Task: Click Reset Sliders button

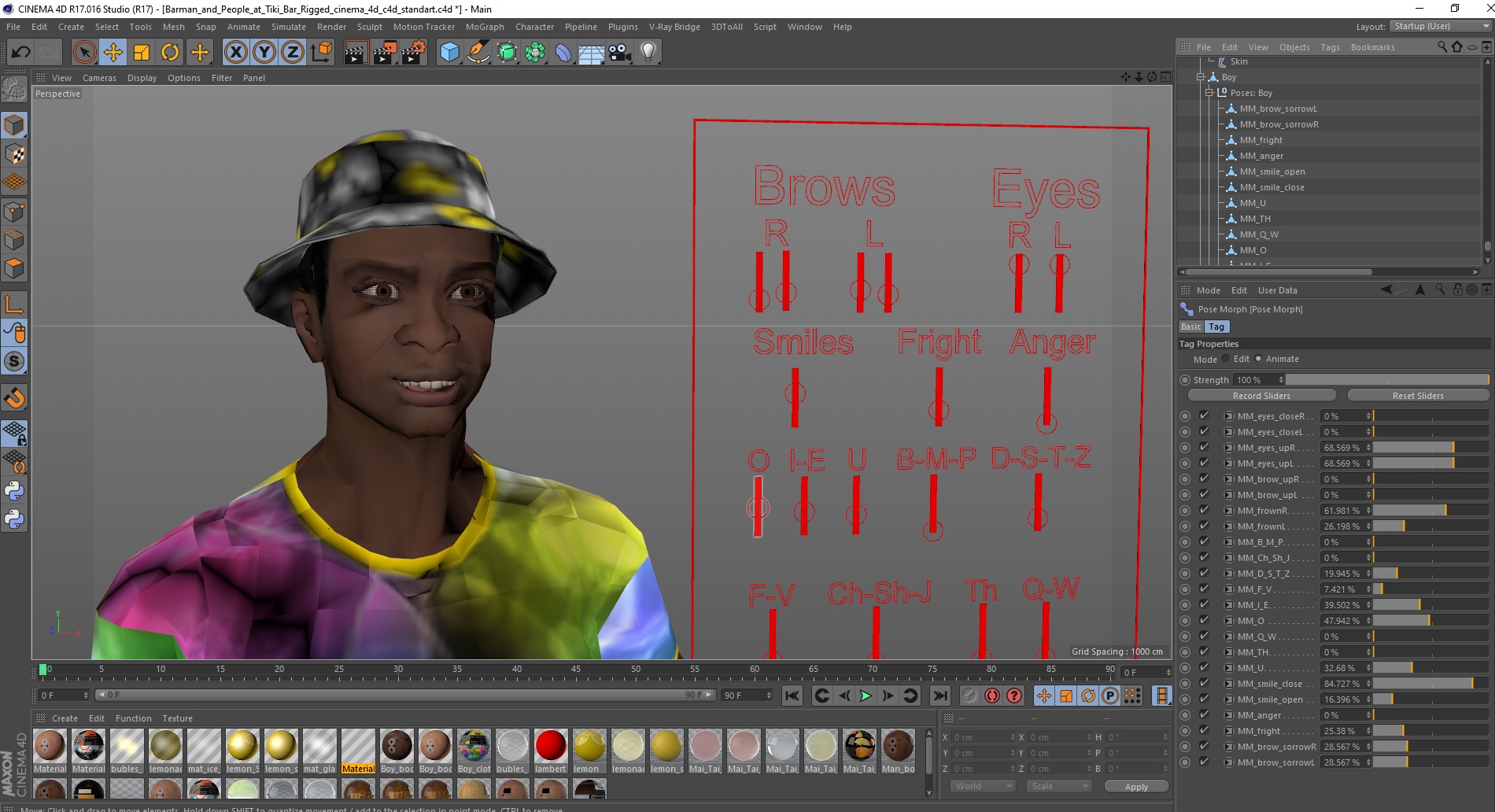Action: (x=1418, y=396)
